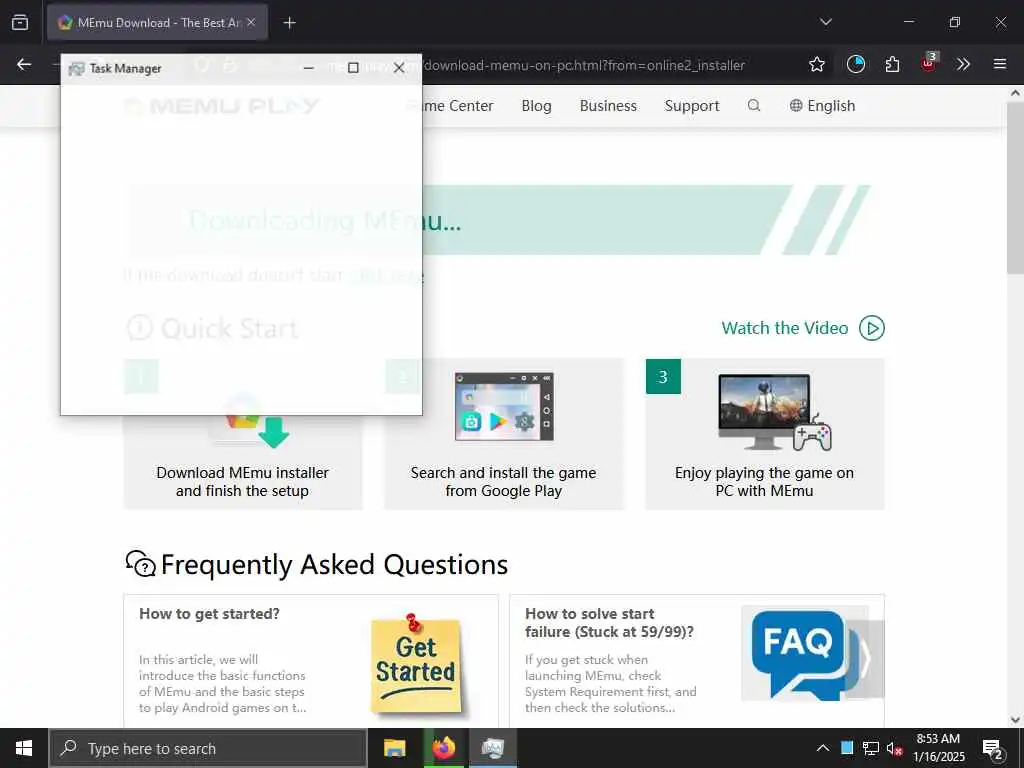
Task: Open File Explorer from the taskbar
Action: pyautogui.click(x=394, y=748)
